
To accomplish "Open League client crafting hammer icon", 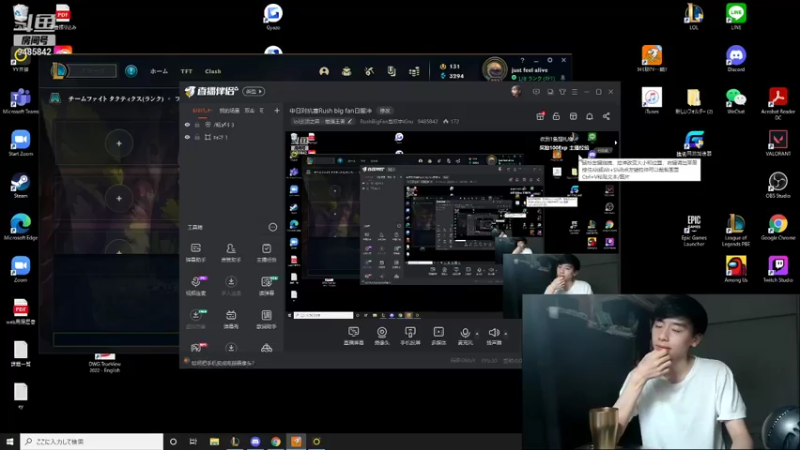I will point(369,71).
